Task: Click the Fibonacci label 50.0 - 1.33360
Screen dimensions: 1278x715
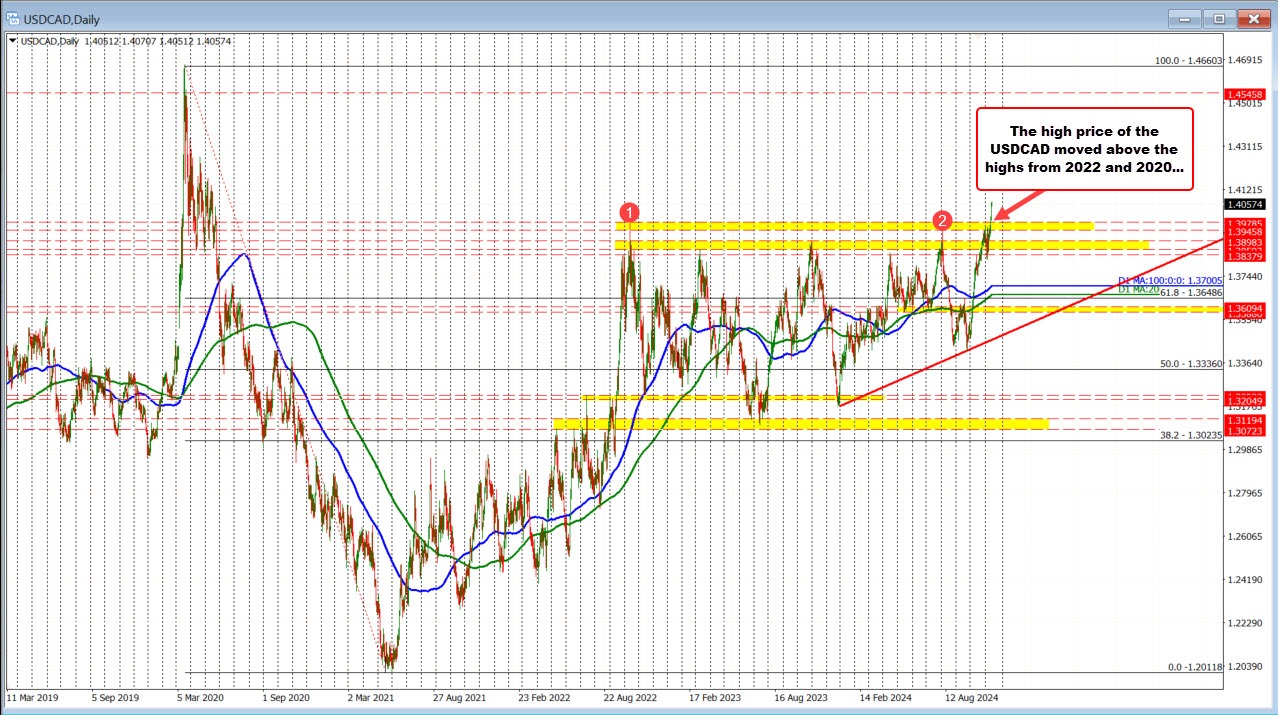Action: pyautogui.click(x=1189, y=364)
